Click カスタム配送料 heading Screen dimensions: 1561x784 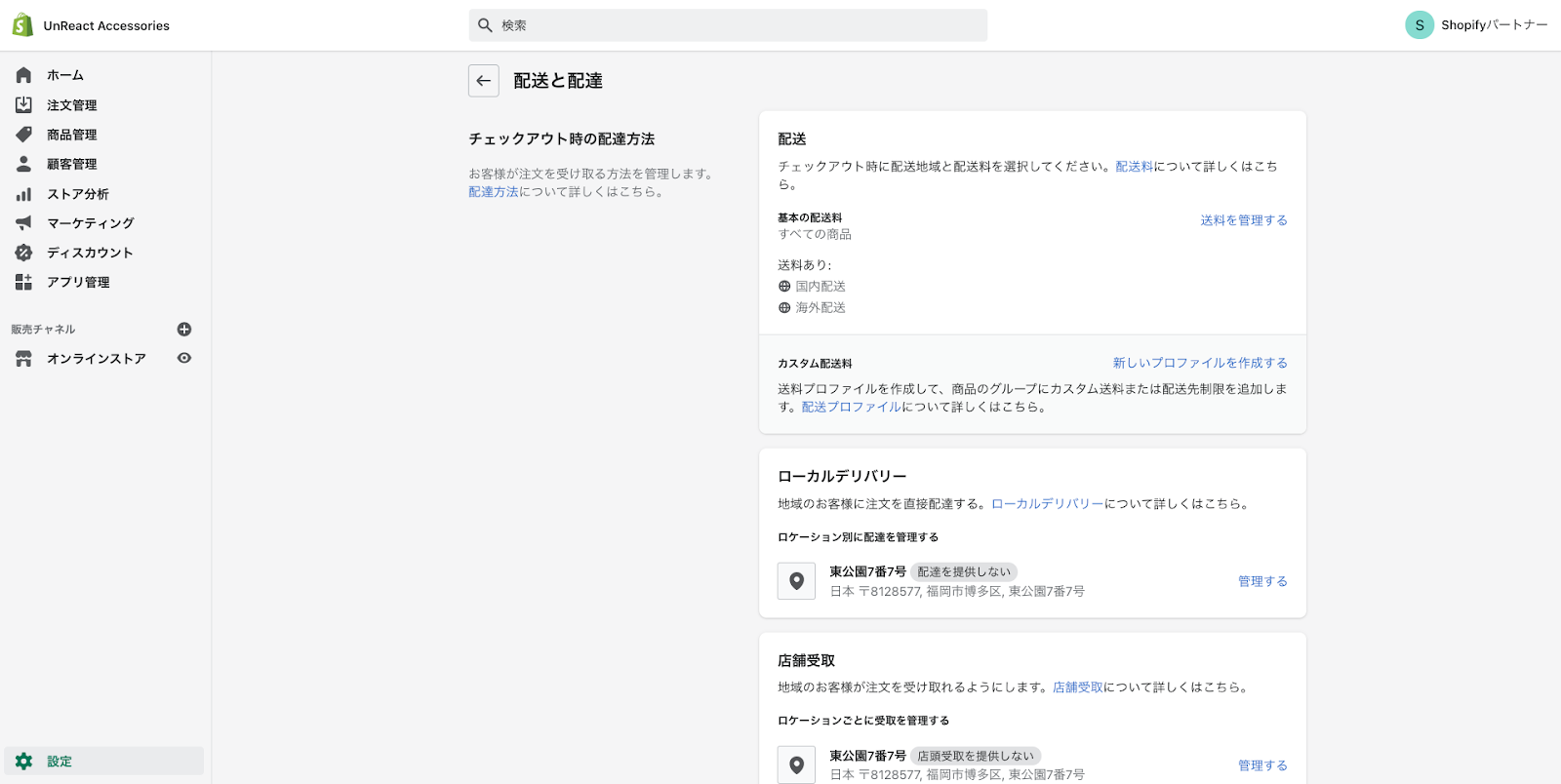815,364
